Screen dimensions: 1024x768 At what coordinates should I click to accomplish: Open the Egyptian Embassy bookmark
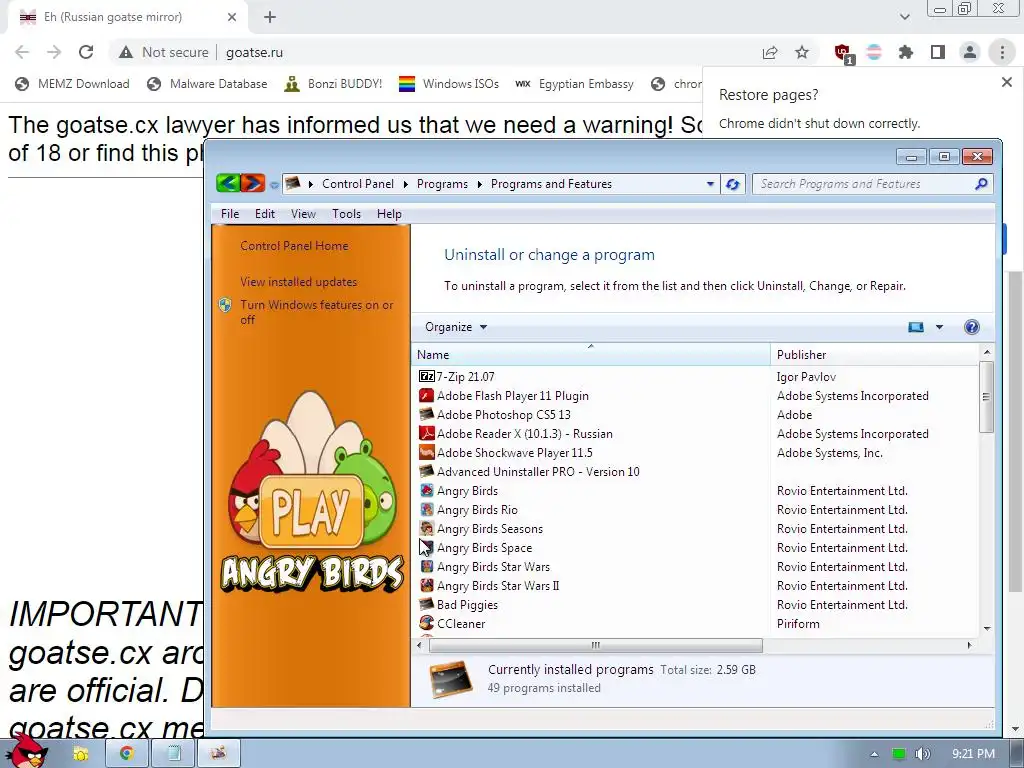point(575,84)
